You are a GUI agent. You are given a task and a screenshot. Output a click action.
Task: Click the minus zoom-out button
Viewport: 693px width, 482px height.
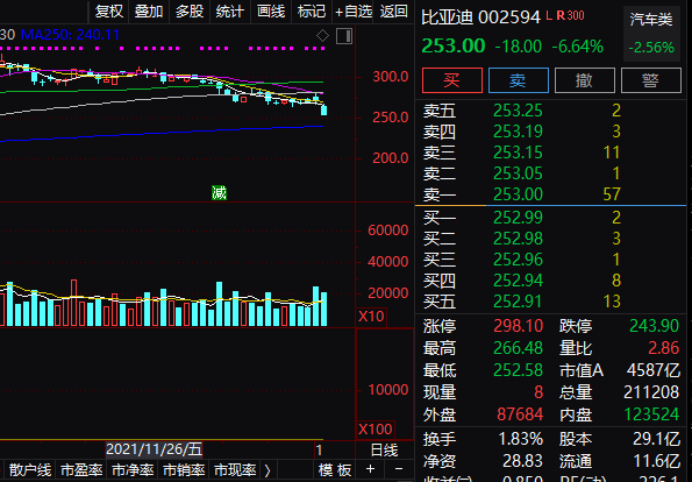tap(399, 469)
